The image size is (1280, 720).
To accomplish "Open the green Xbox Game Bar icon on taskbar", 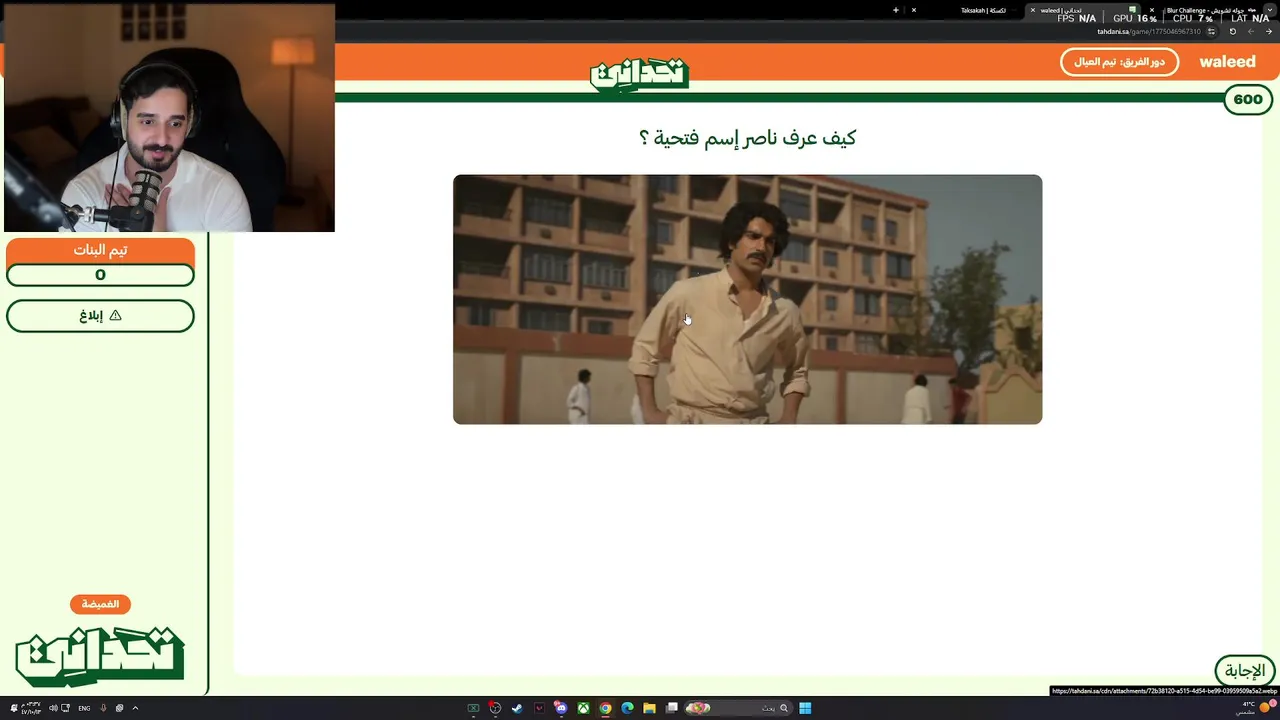I will pos(473,708).
